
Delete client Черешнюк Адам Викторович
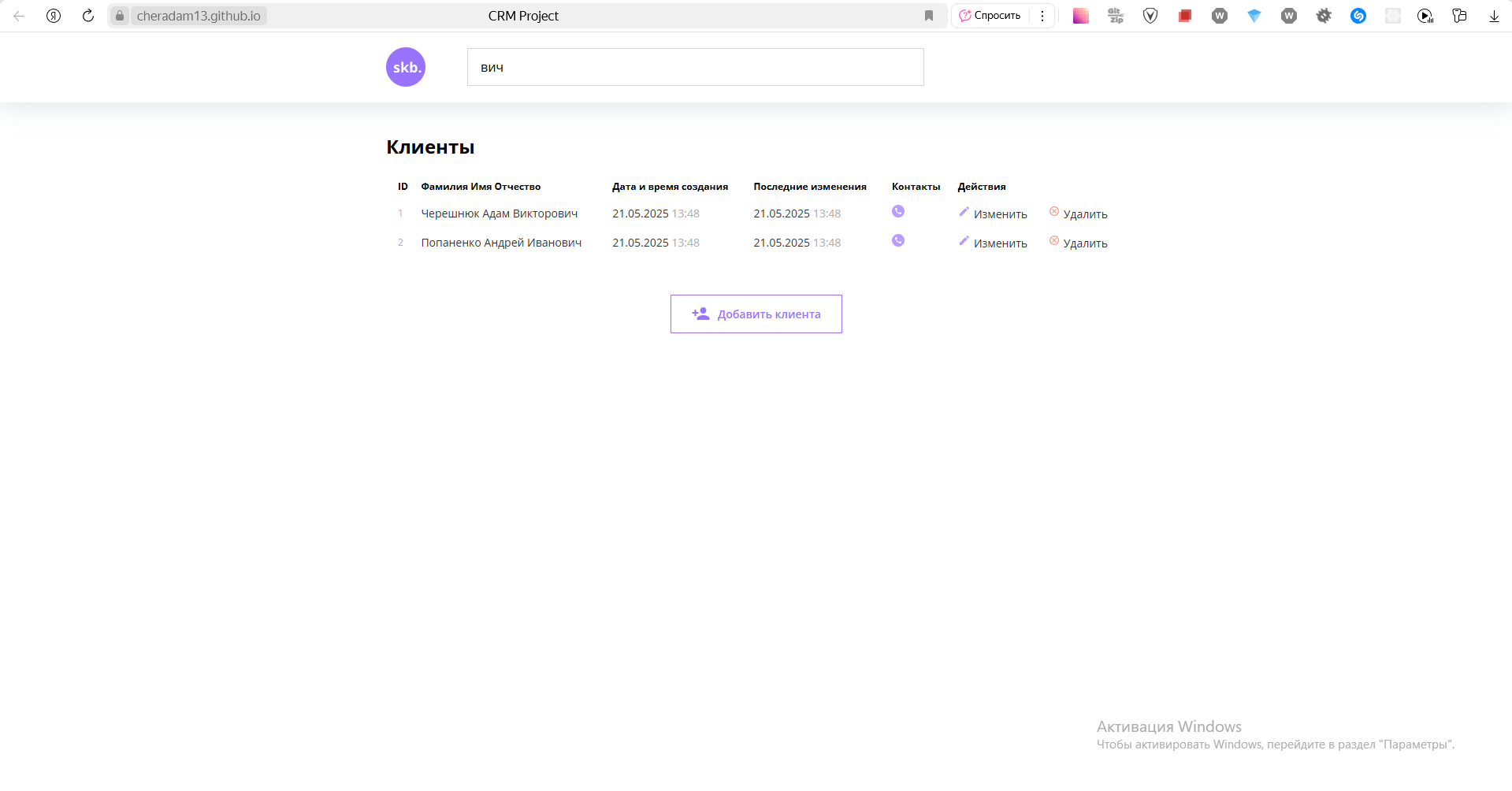tap(1078, 214)
